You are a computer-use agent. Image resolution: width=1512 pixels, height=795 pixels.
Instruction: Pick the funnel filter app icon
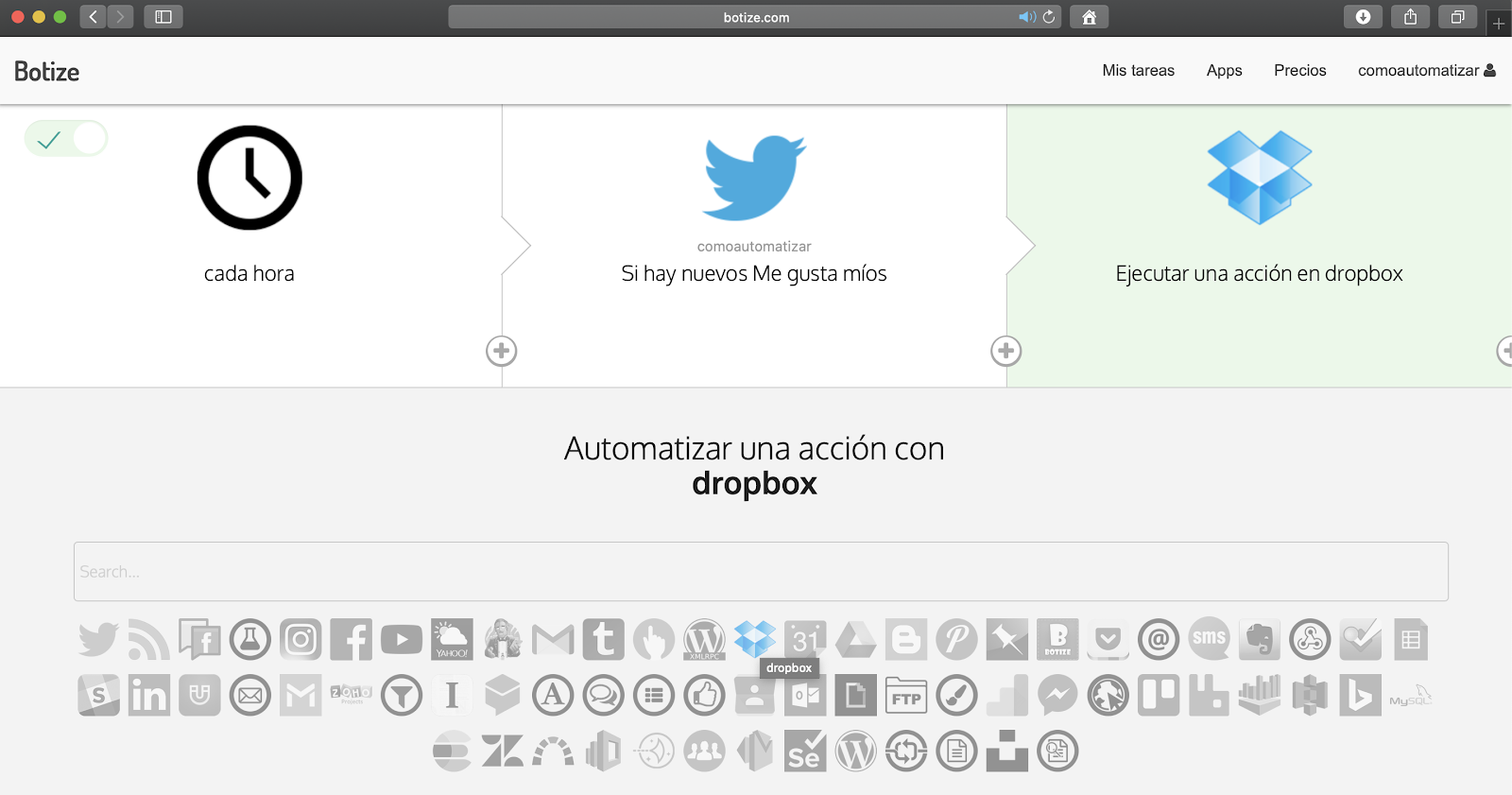coord(402,696)
